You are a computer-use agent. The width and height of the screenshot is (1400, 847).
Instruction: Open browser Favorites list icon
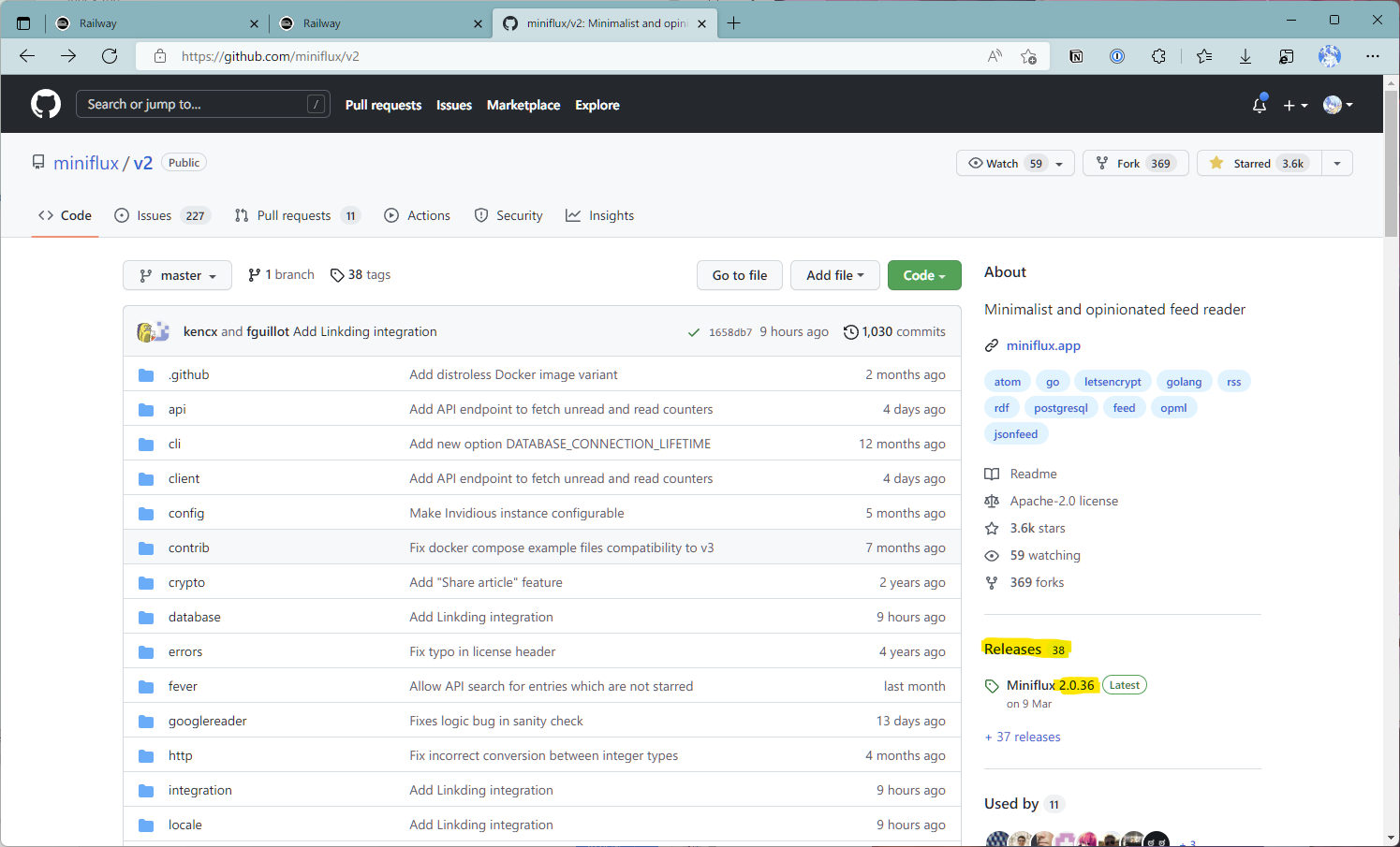coord(1204,56)
